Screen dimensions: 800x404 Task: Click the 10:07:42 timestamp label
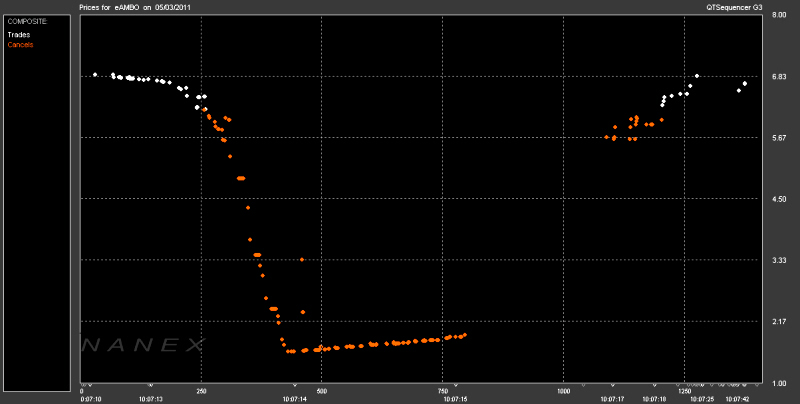736,398
